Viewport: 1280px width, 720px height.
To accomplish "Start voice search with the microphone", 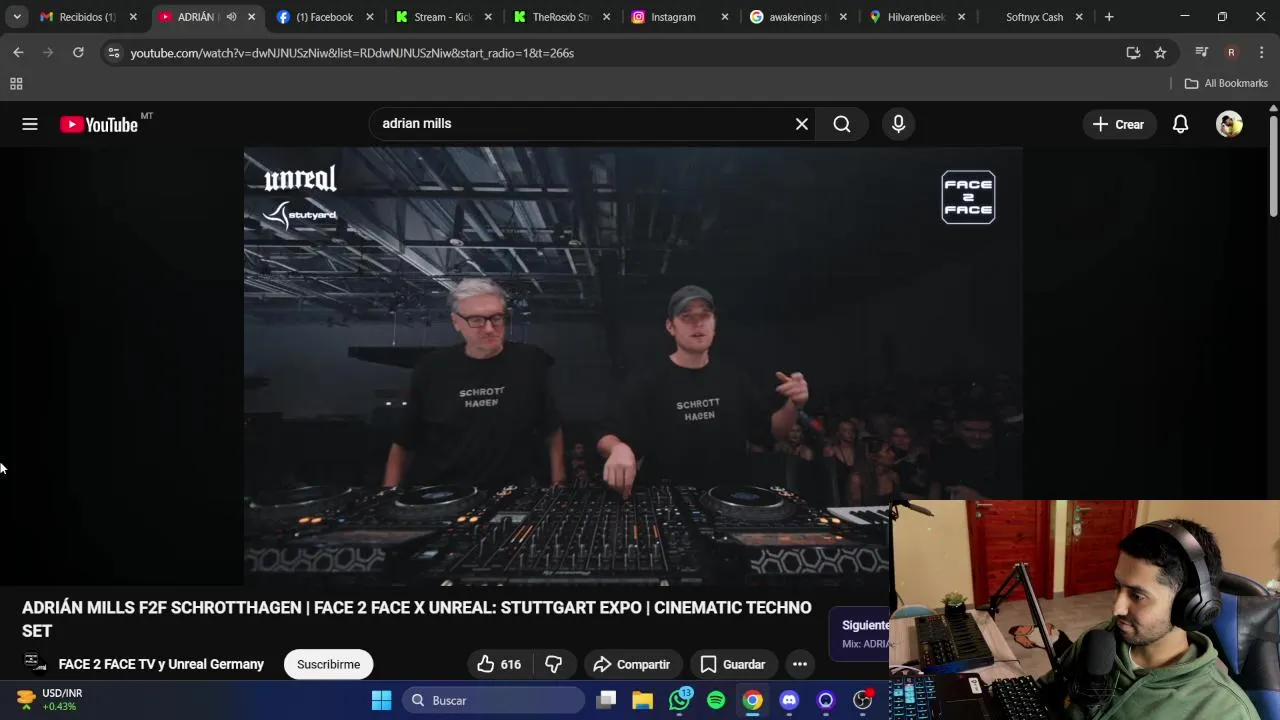I will point(898,124).
